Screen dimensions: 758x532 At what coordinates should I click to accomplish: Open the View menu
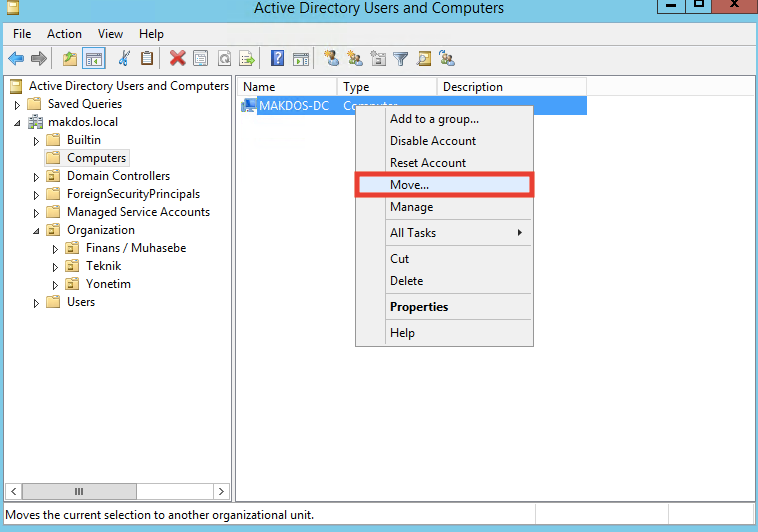pos(110,34)
